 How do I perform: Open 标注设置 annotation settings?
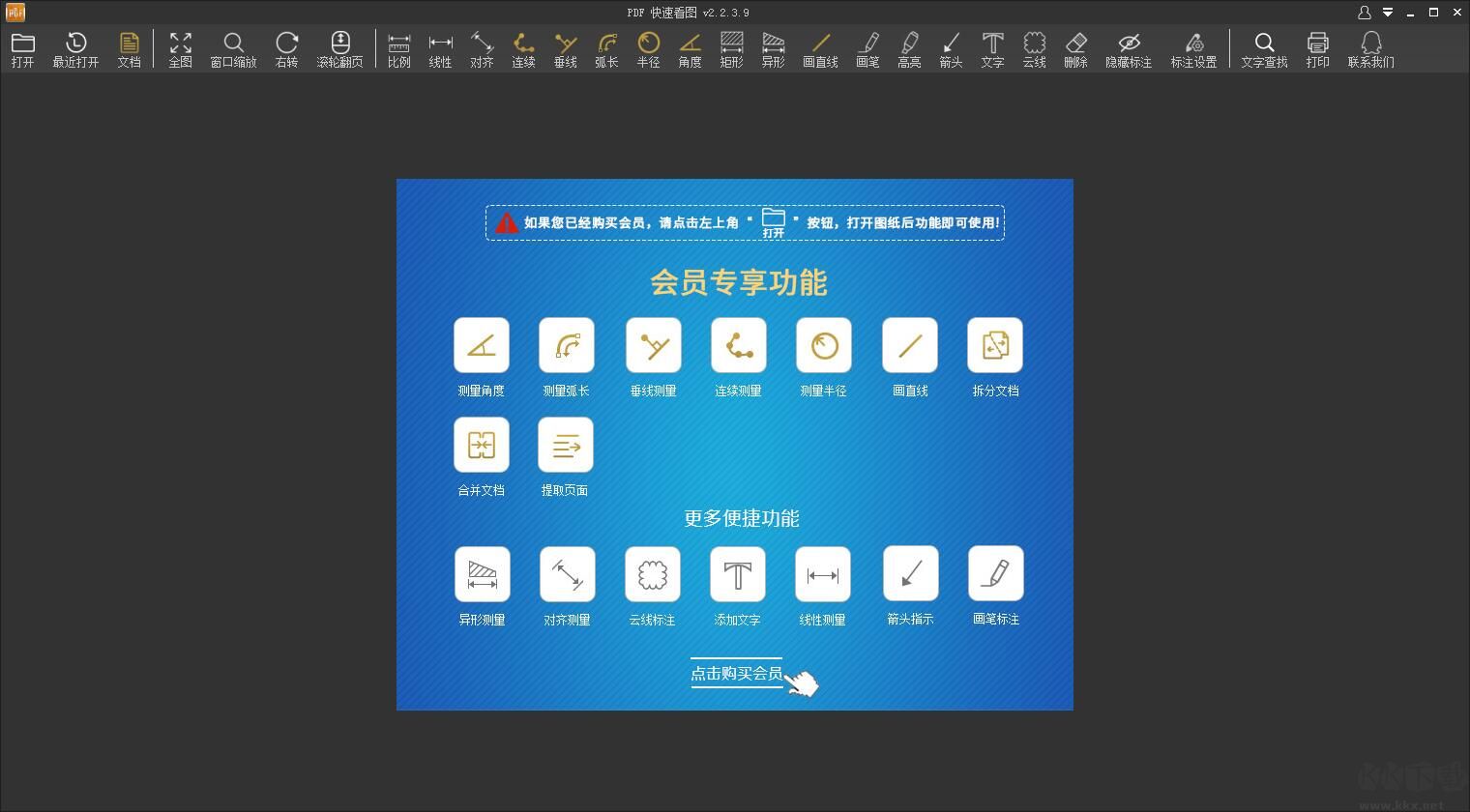tap(1193, 48)
